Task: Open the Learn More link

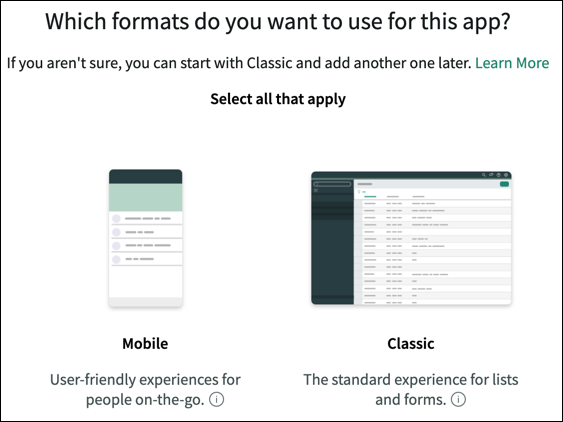Action: [x=512, y=63]
